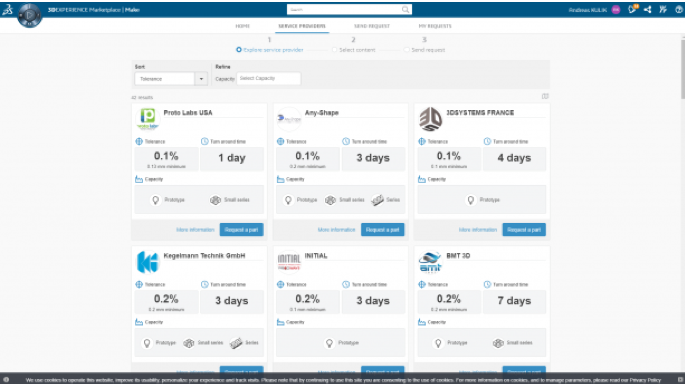Open the 3DEXPERIENCE compass icon
688x384 pixels.
[x=29, y=15]
